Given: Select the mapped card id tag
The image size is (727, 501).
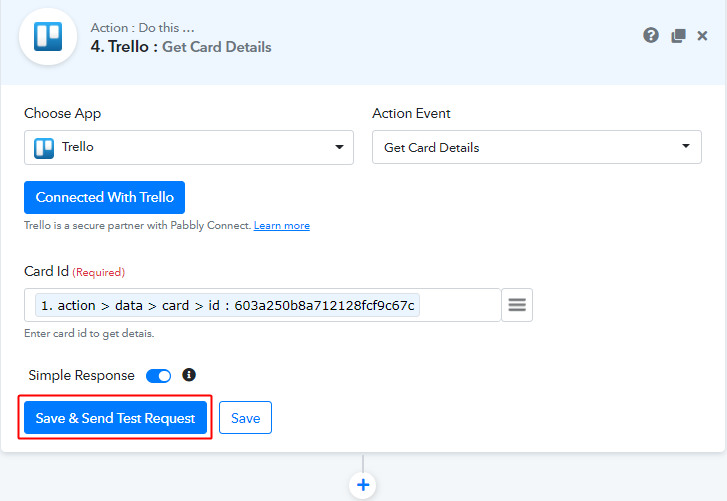Looking at the screenshot, I should coord(227,305).
